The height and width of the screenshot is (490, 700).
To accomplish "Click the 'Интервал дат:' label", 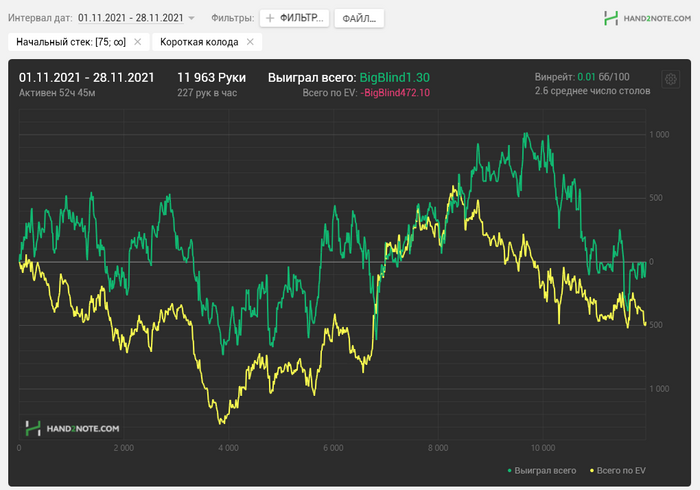I will (x=40, y=18).
